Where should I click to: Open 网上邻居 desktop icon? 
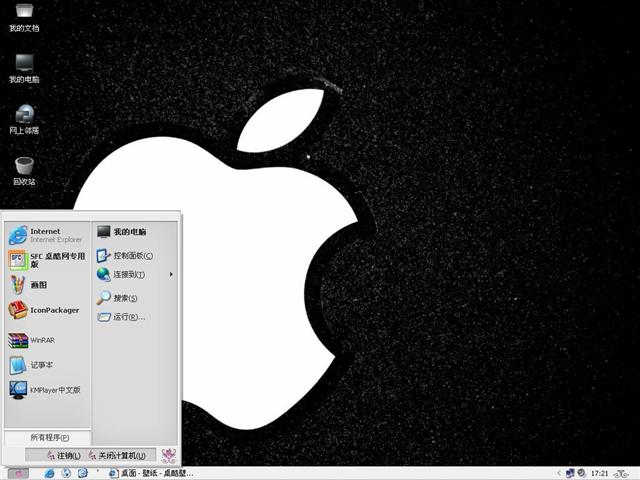coord(24,116)
